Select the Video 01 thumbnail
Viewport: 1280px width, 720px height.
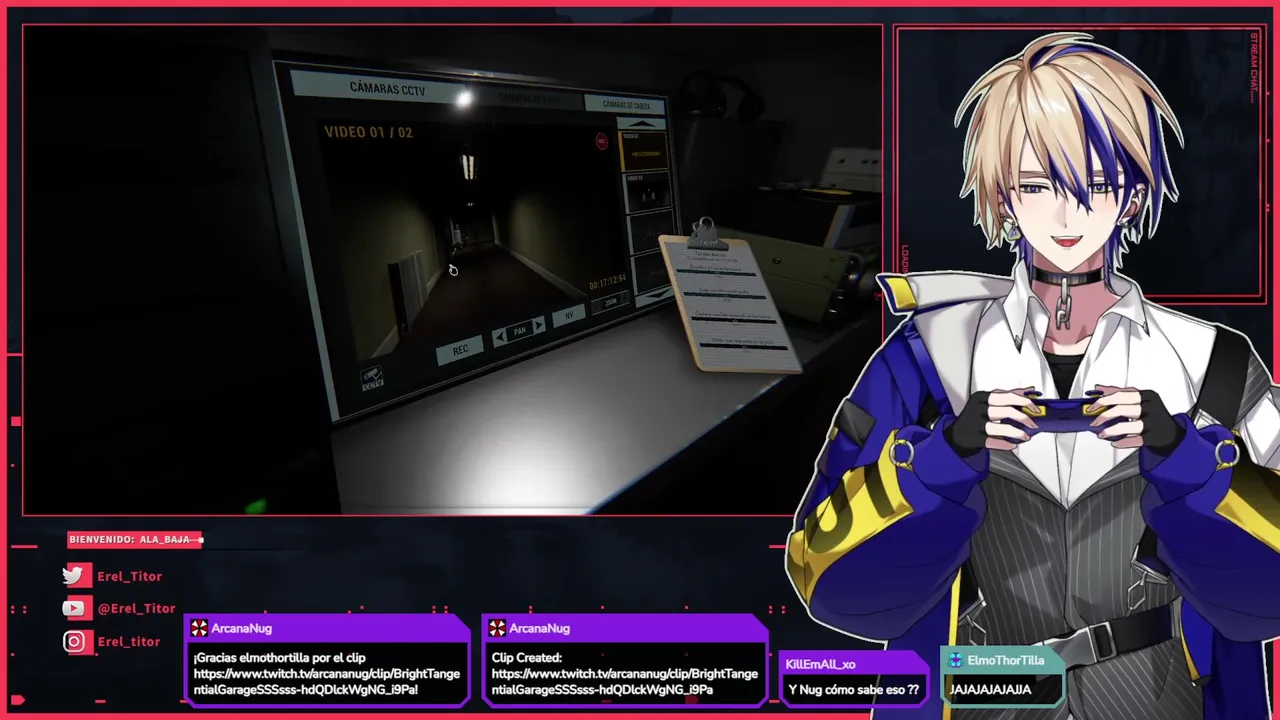[x=643, y=150]
